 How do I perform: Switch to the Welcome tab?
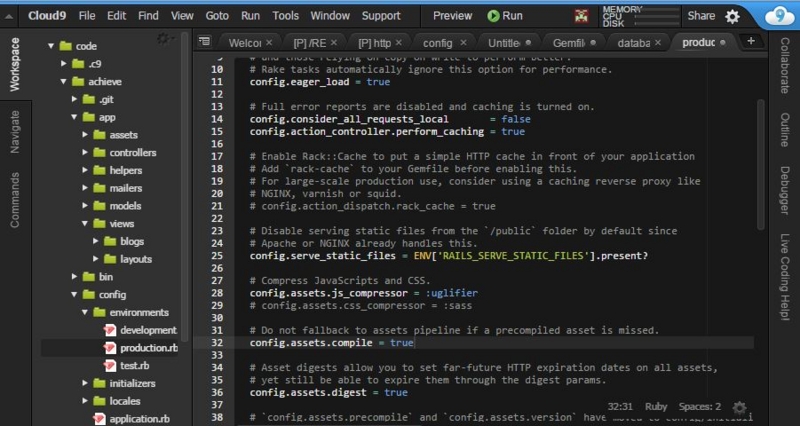(x=244, y=43)
